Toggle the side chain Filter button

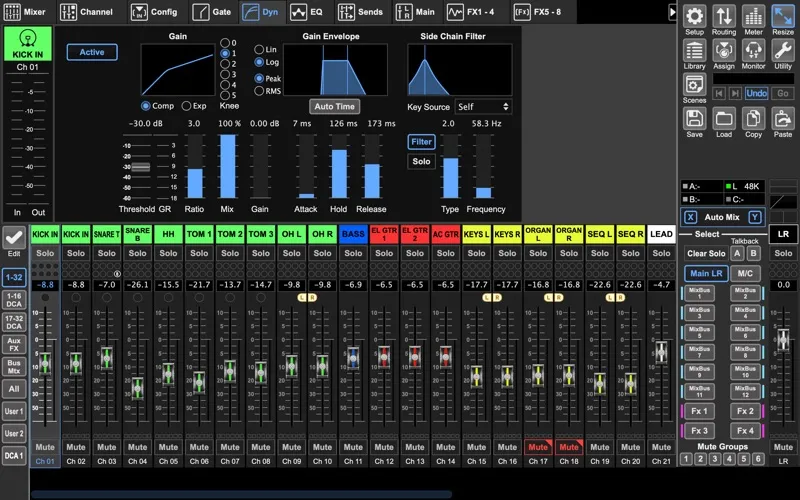point(421,142)
